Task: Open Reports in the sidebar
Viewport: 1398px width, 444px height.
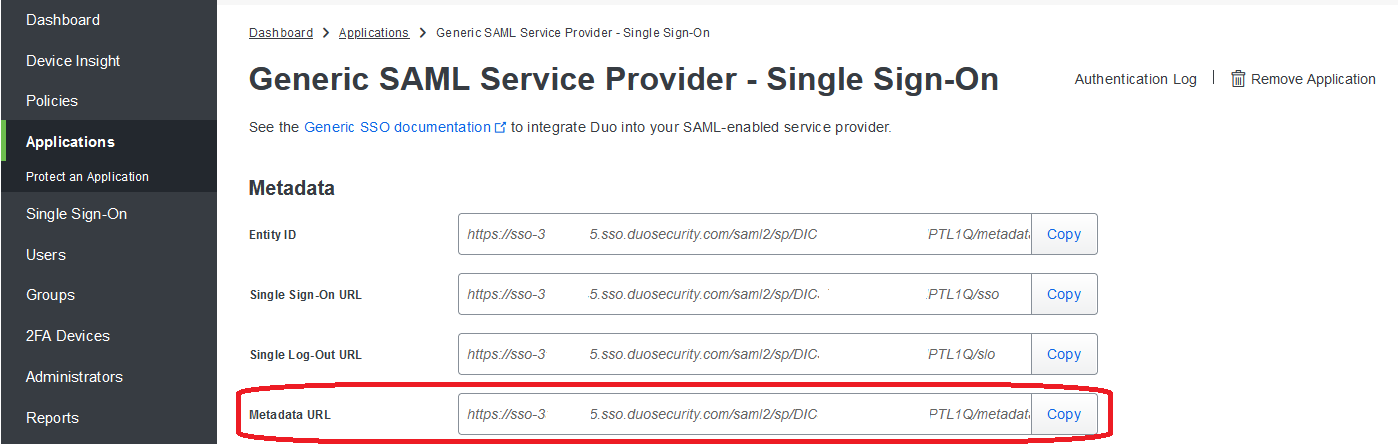Action: (52, 418)
